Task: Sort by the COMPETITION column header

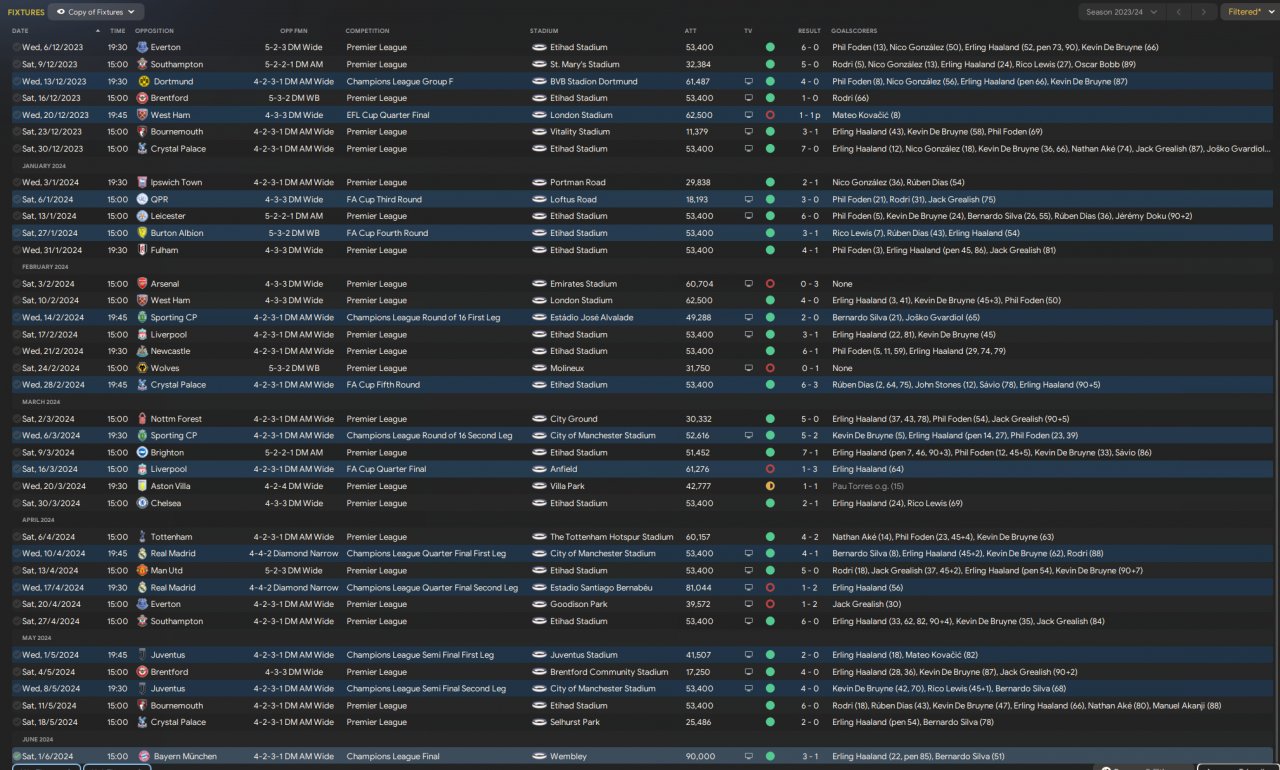Action: tap(368, 31)
